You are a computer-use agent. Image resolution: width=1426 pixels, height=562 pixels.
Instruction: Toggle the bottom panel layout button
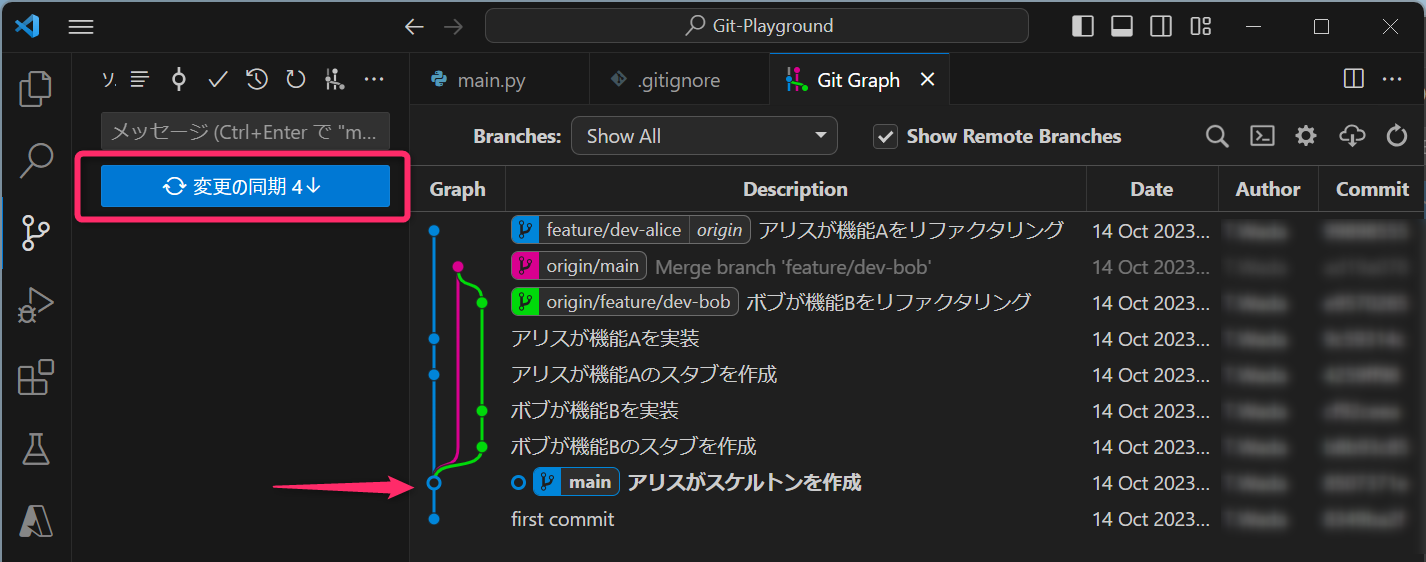pos(1122,27)
